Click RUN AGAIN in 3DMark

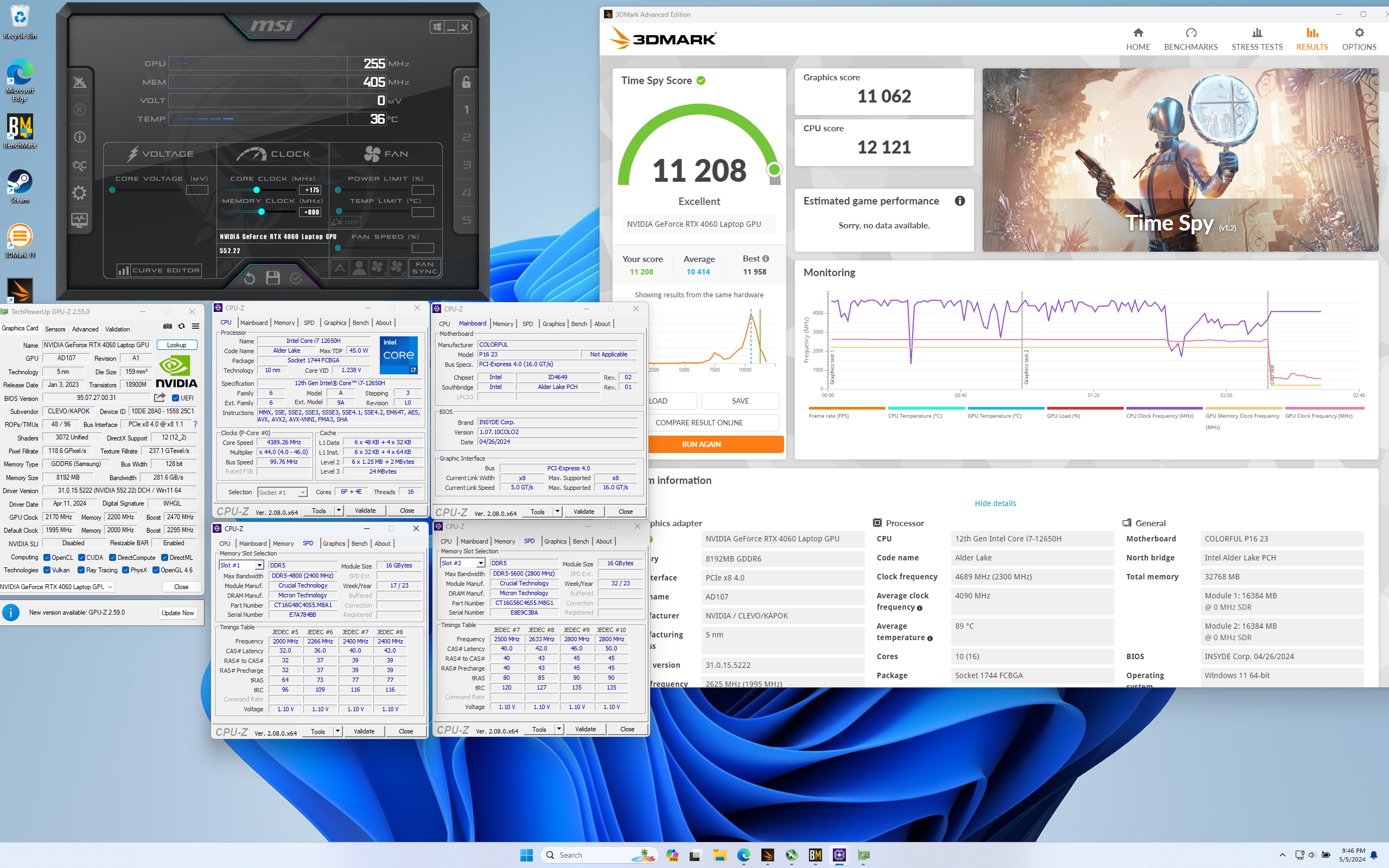point(702,444)
